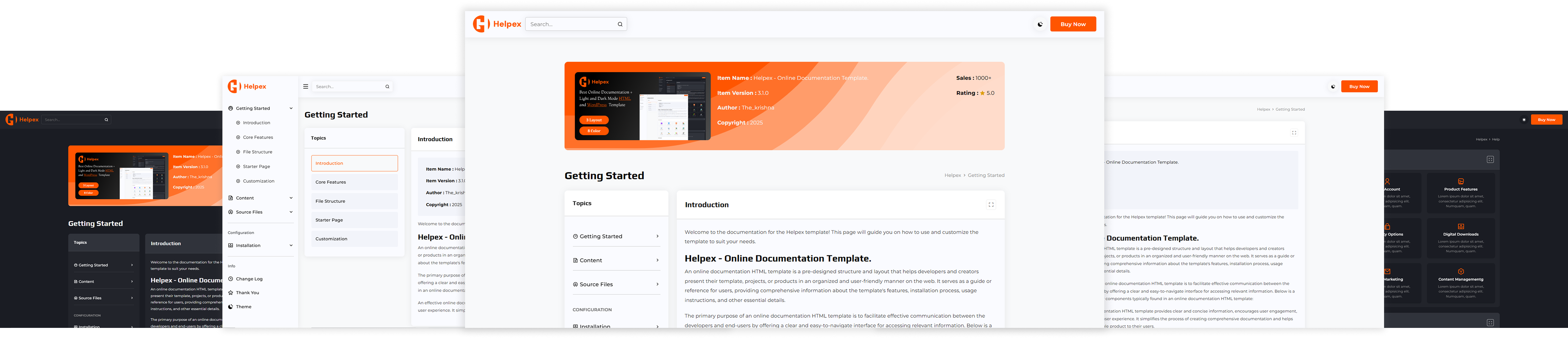The width and height of the screenshot is (1568, 339).
Task: Click search magnifier in the dark left window
Action: (106, 120)
